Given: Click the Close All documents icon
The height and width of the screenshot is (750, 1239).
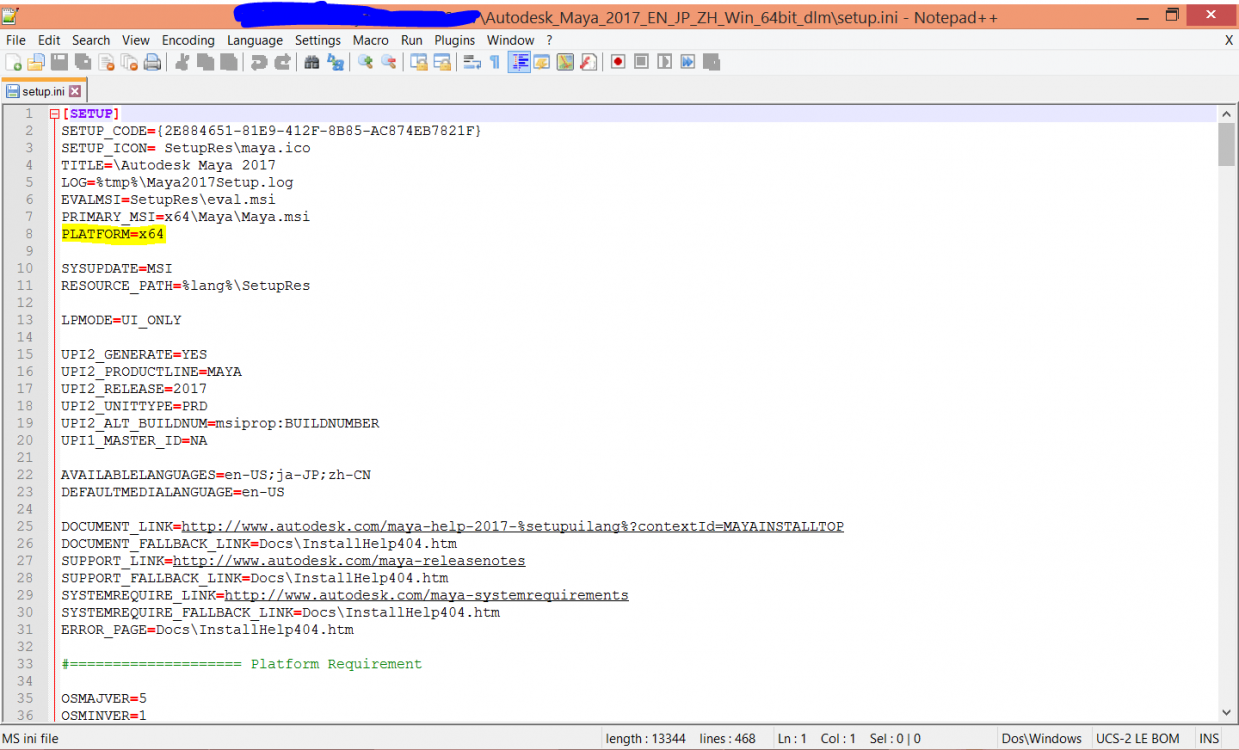Looking at the screenshot, I should click(129, 62).
